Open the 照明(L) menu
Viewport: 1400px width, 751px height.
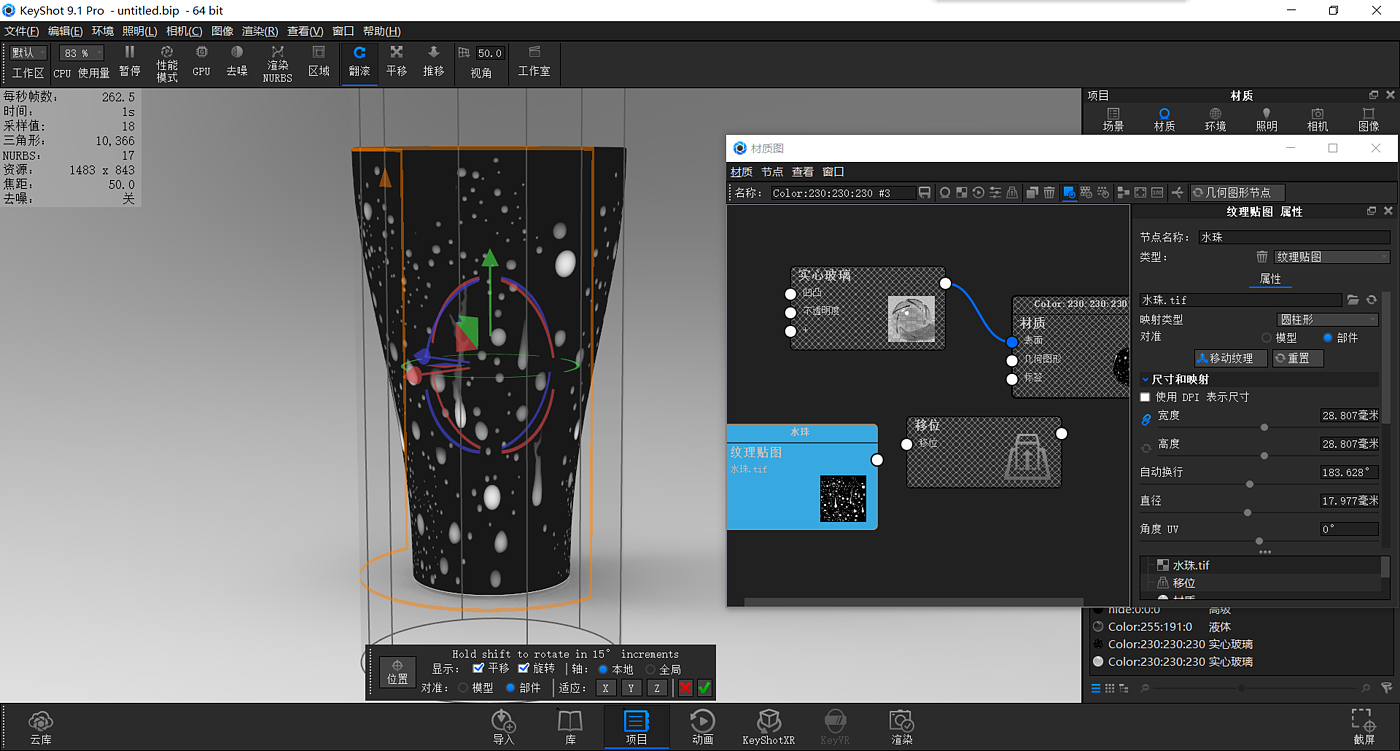point(139,31)
